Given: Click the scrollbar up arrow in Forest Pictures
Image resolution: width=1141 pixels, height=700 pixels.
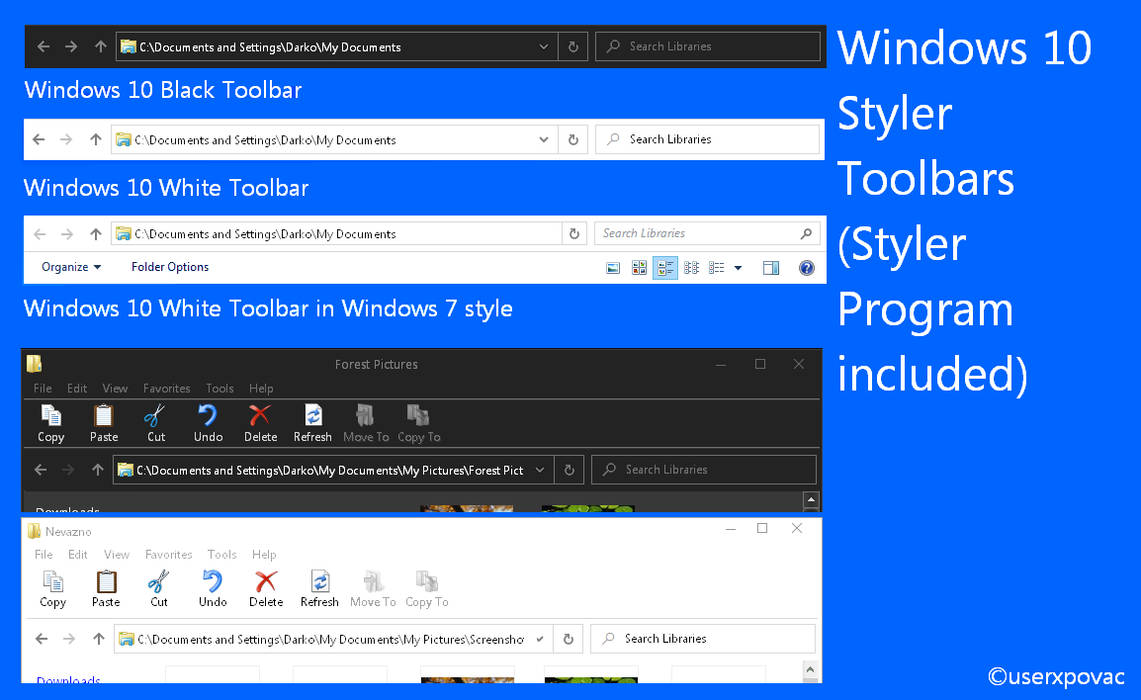Looking at the screenshot, I should (810, 498).
